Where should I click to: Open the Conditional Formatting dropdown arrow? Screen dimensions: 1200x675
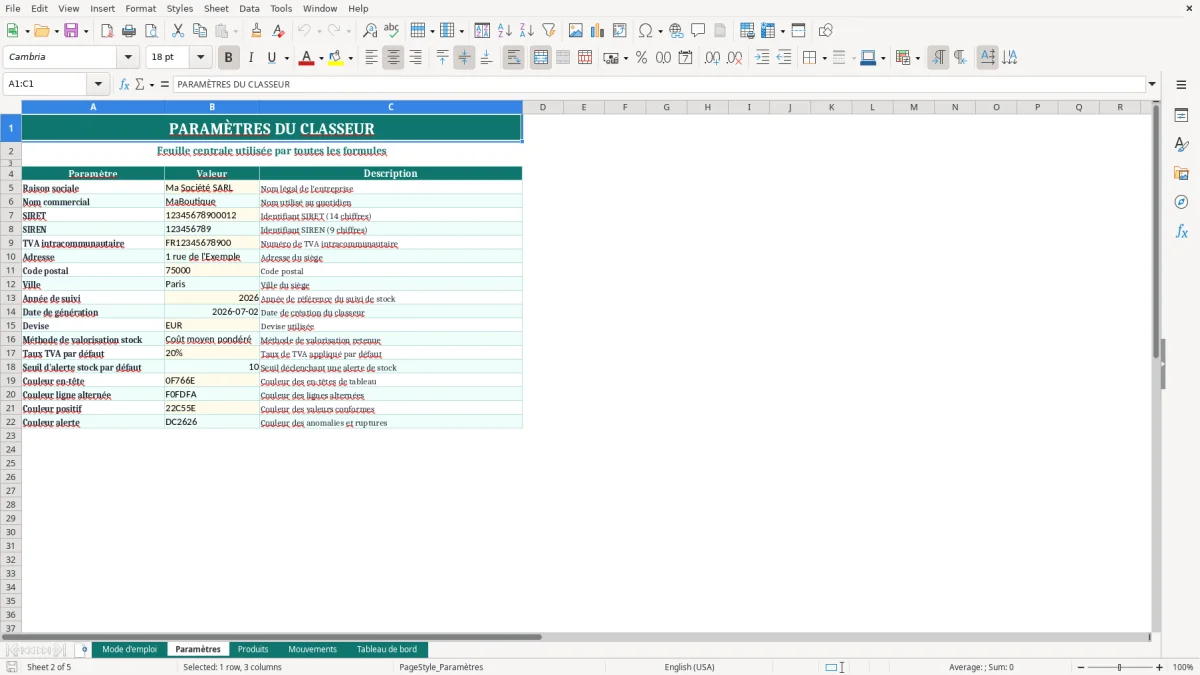click(917, 58)
